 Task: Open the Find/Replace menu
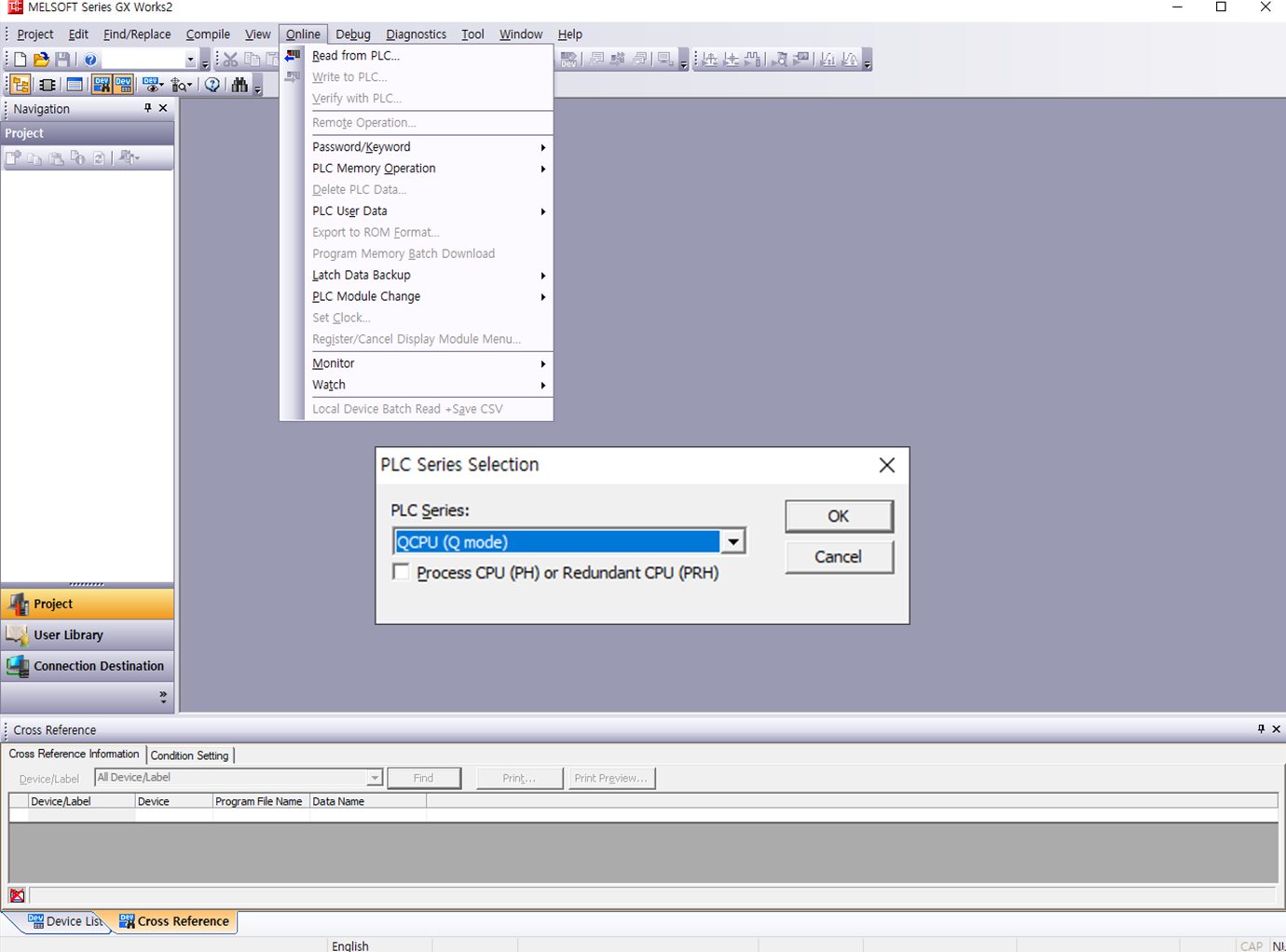(x=137, y=34)
